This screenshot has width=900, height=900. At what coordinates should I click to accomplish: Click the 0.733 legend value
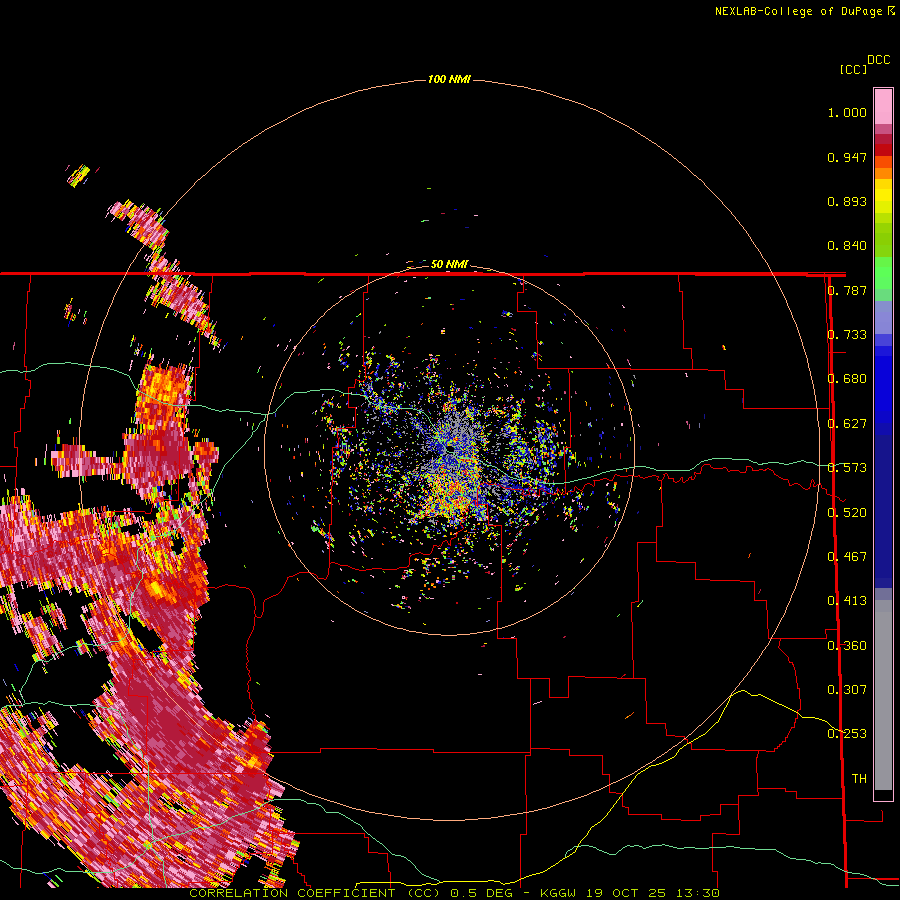click(x=847, y=335)
